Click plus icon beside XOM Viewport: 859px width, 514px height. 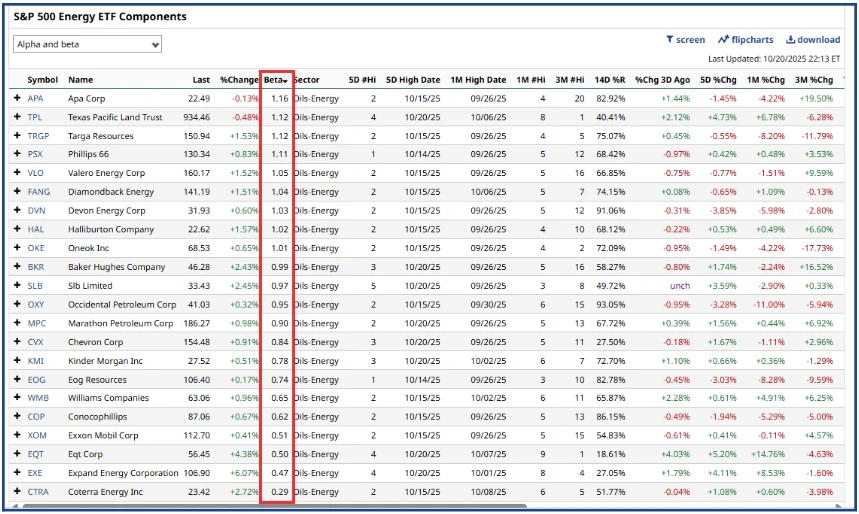(16, 436)
